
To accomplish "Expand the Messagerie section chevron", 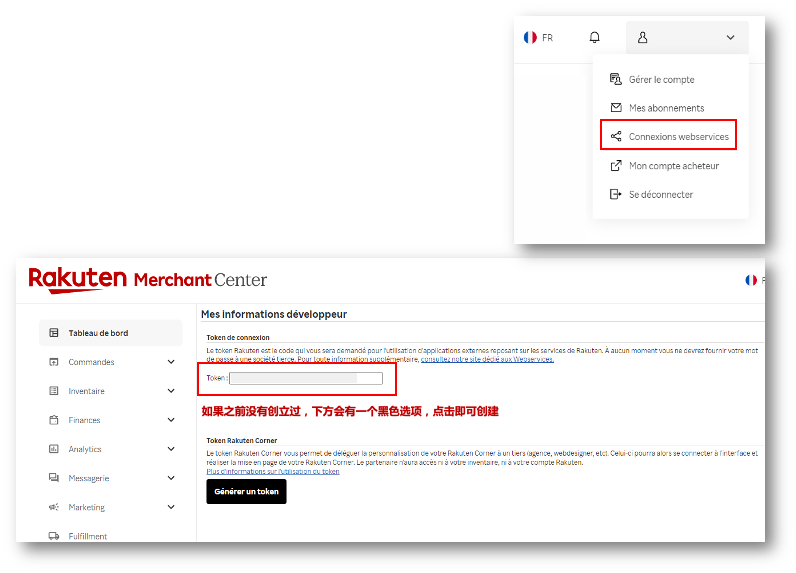I will [171, 478].
